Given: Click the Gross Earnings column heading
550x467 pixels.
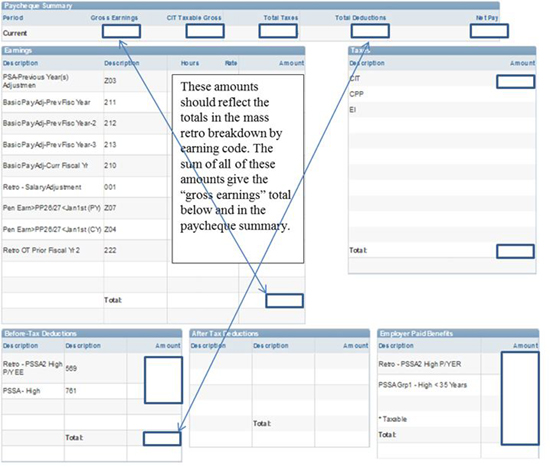Looking at the screenshot, I should click(114, 18).
